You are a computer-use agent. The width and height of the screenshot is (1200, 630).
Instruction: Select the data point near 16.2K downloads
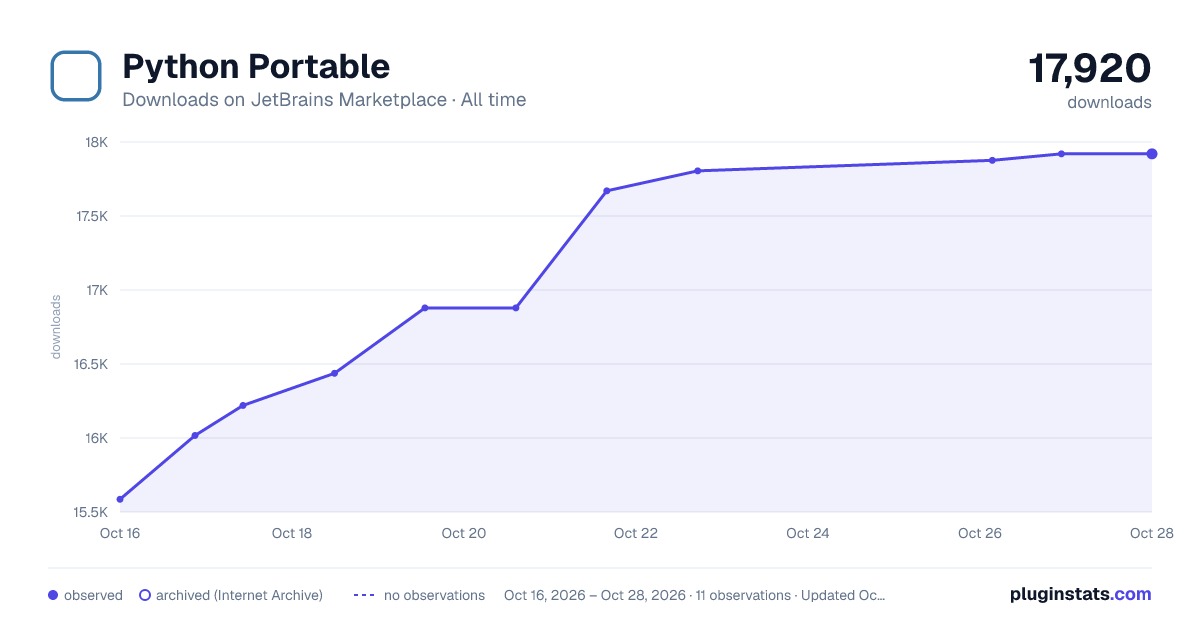(x=243, y=405)
